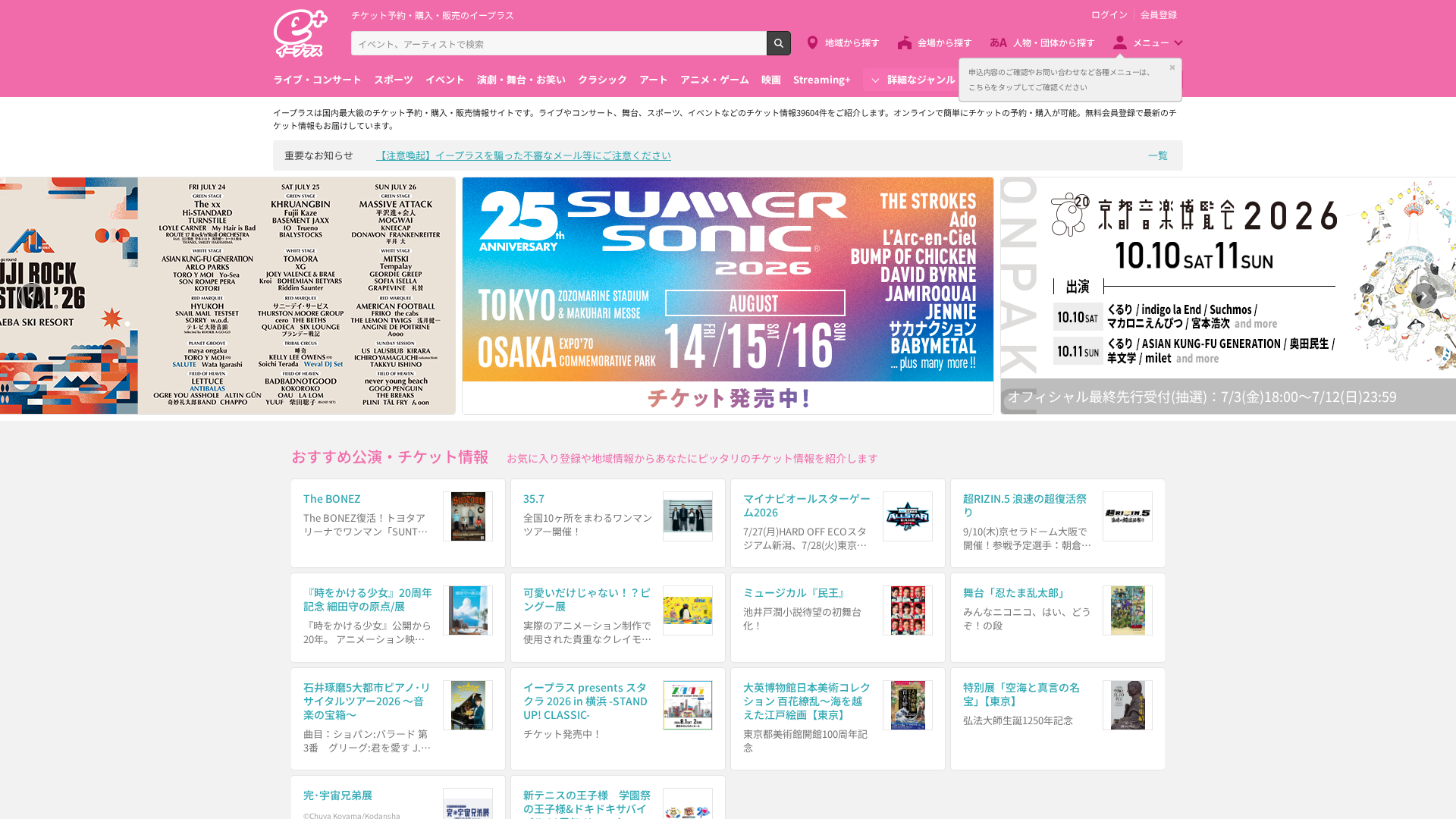The height and width of the screenshot is (819, 1456).
Task: Click 大英博物館 exhibition thumbnail
Action: (x=908, y=705)
